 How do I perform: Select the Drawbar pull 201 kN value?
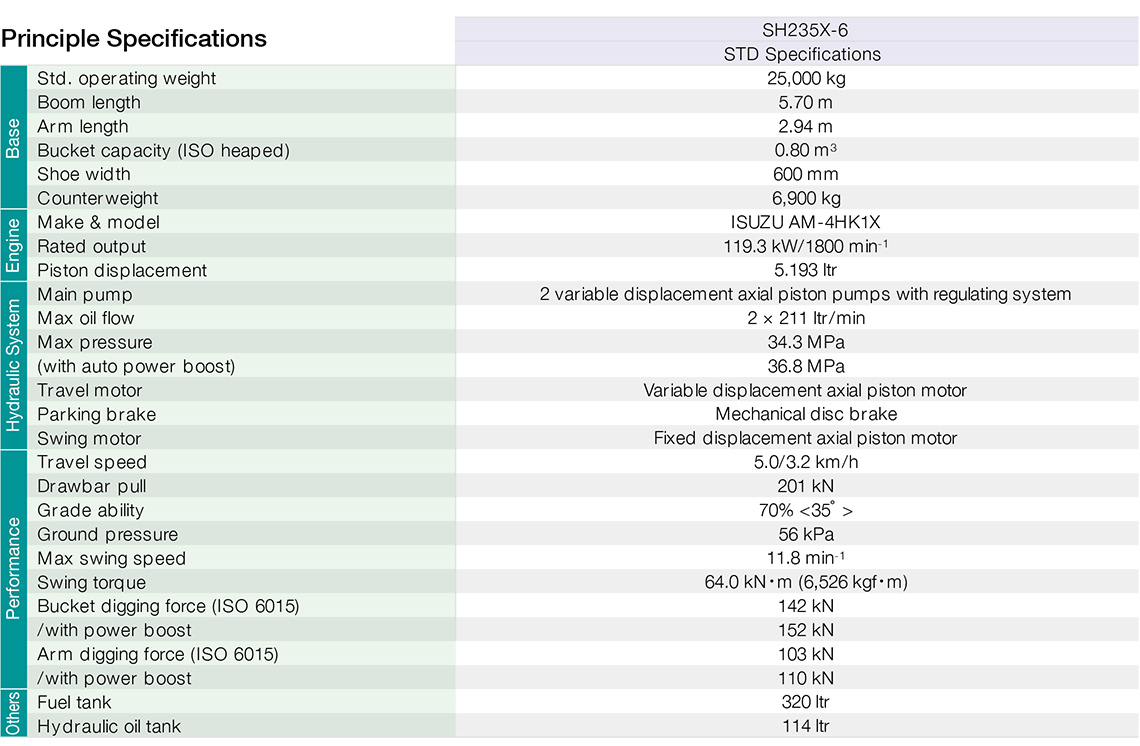(805, 486)
